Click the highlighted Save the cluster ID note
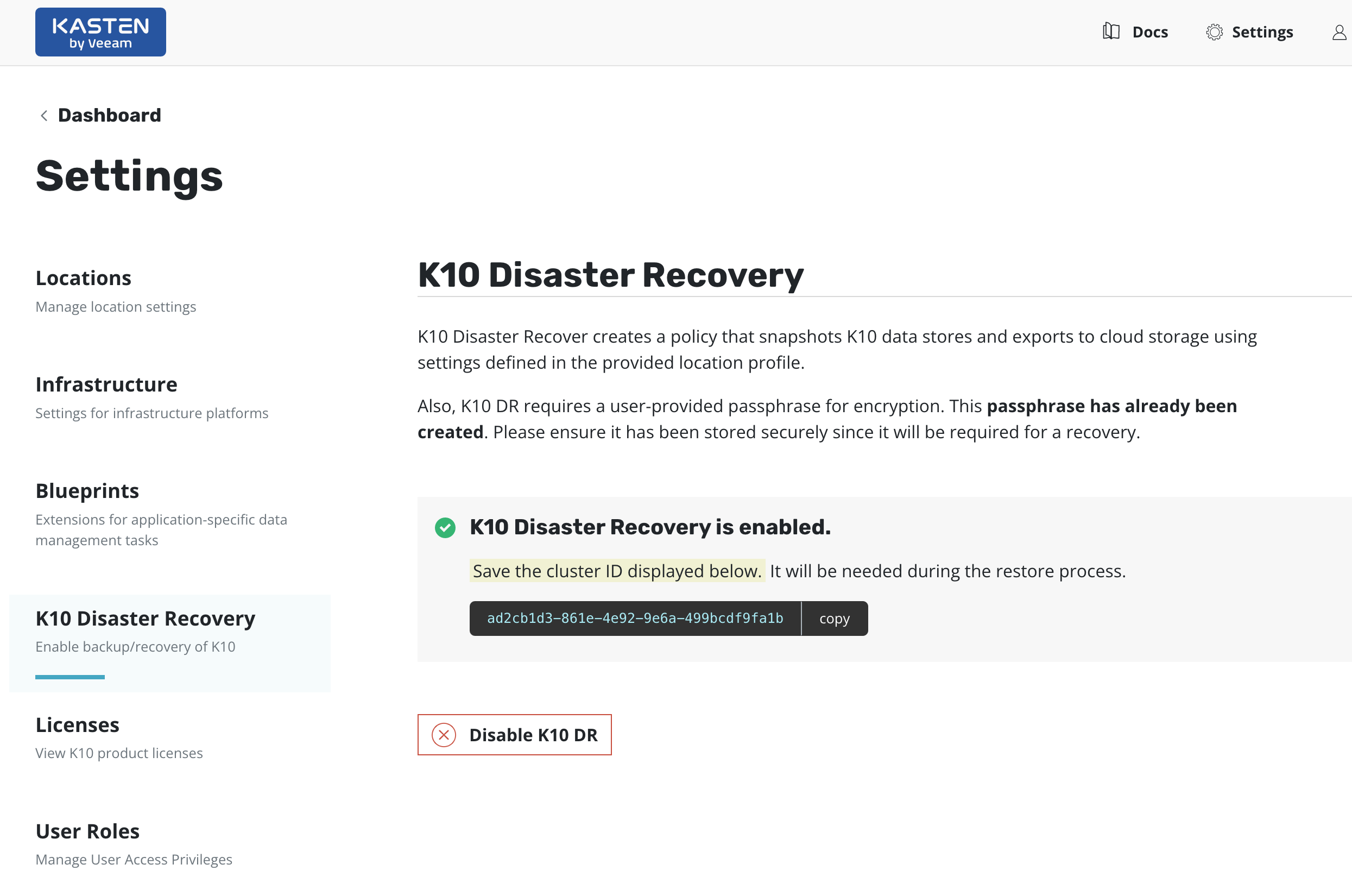 coord(617,571)
